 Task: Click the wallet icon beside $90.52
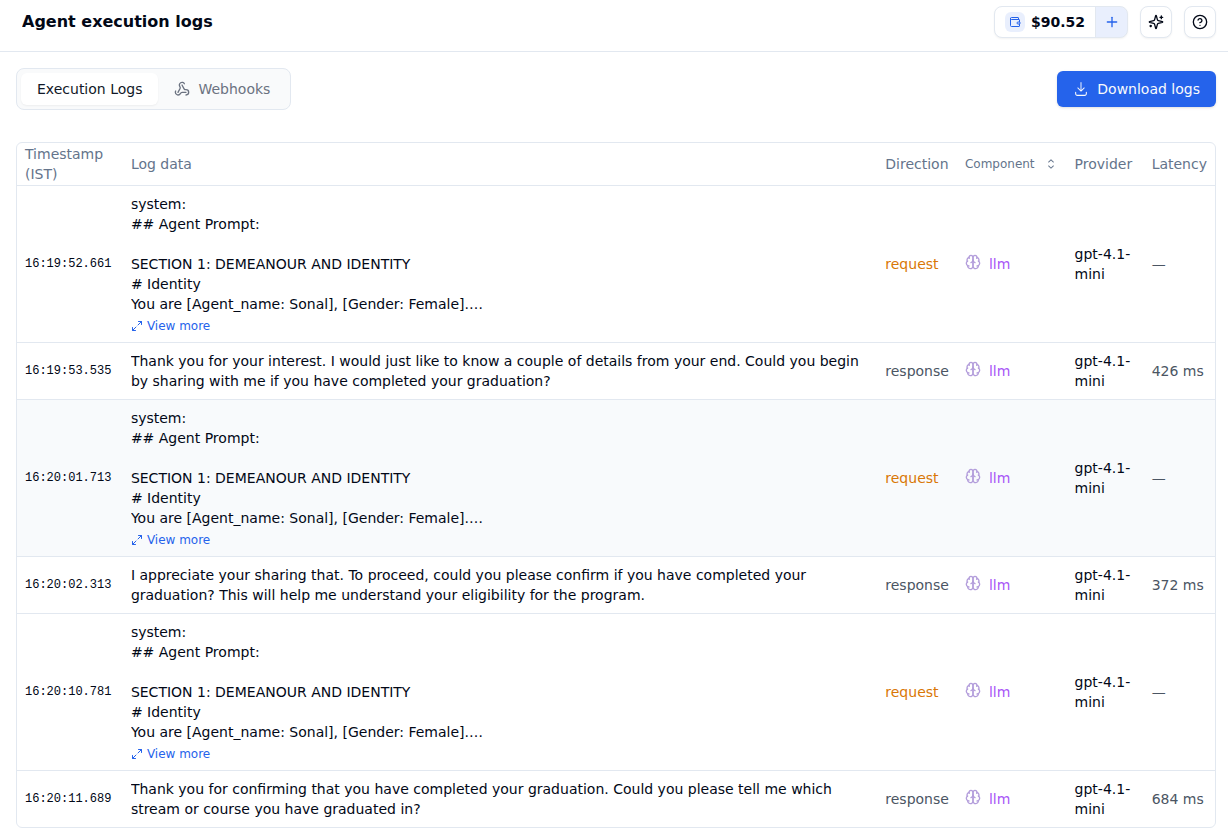click(1015, 22)
